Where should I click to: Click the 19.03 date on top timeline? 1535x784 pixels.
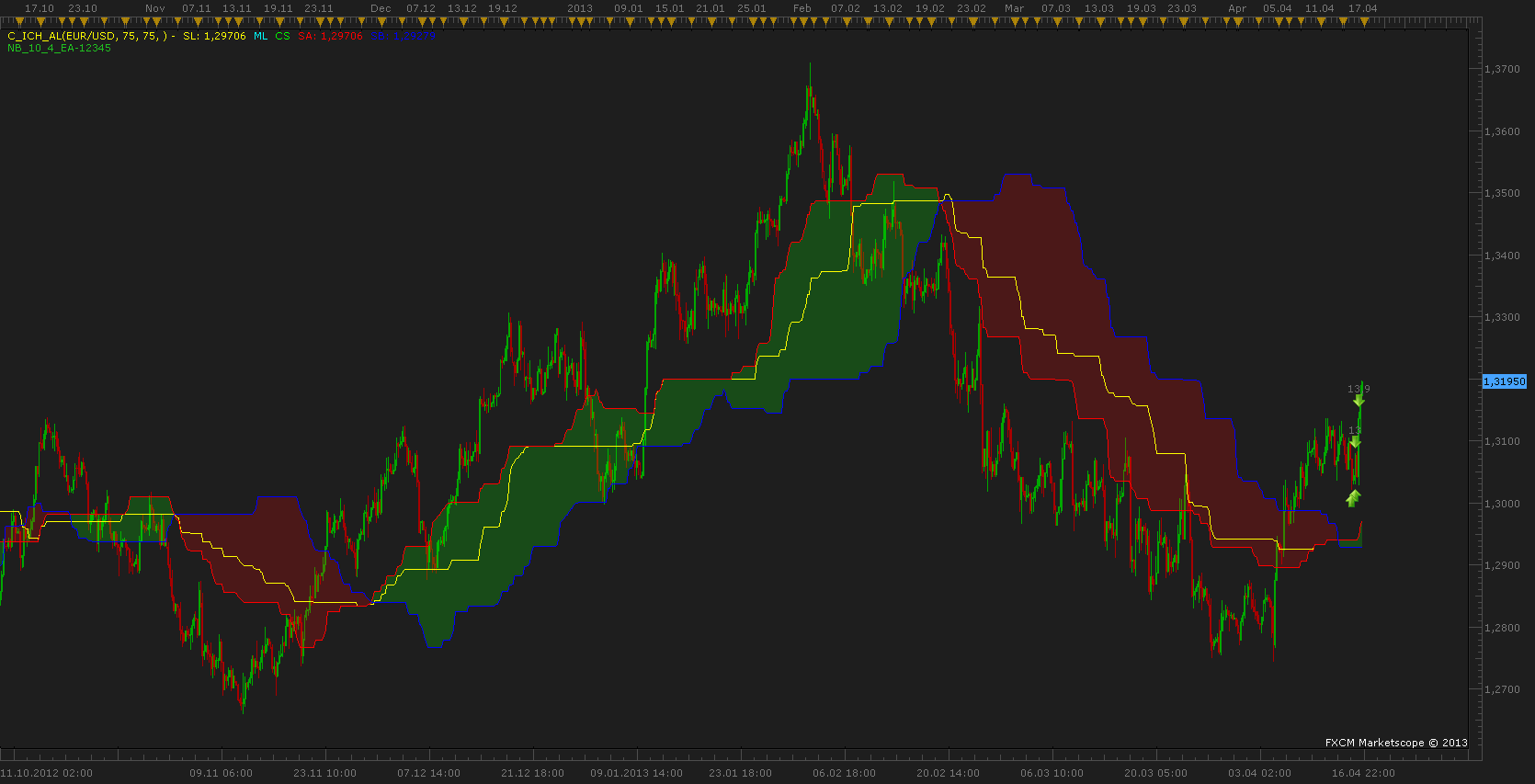coord(1142,8)
